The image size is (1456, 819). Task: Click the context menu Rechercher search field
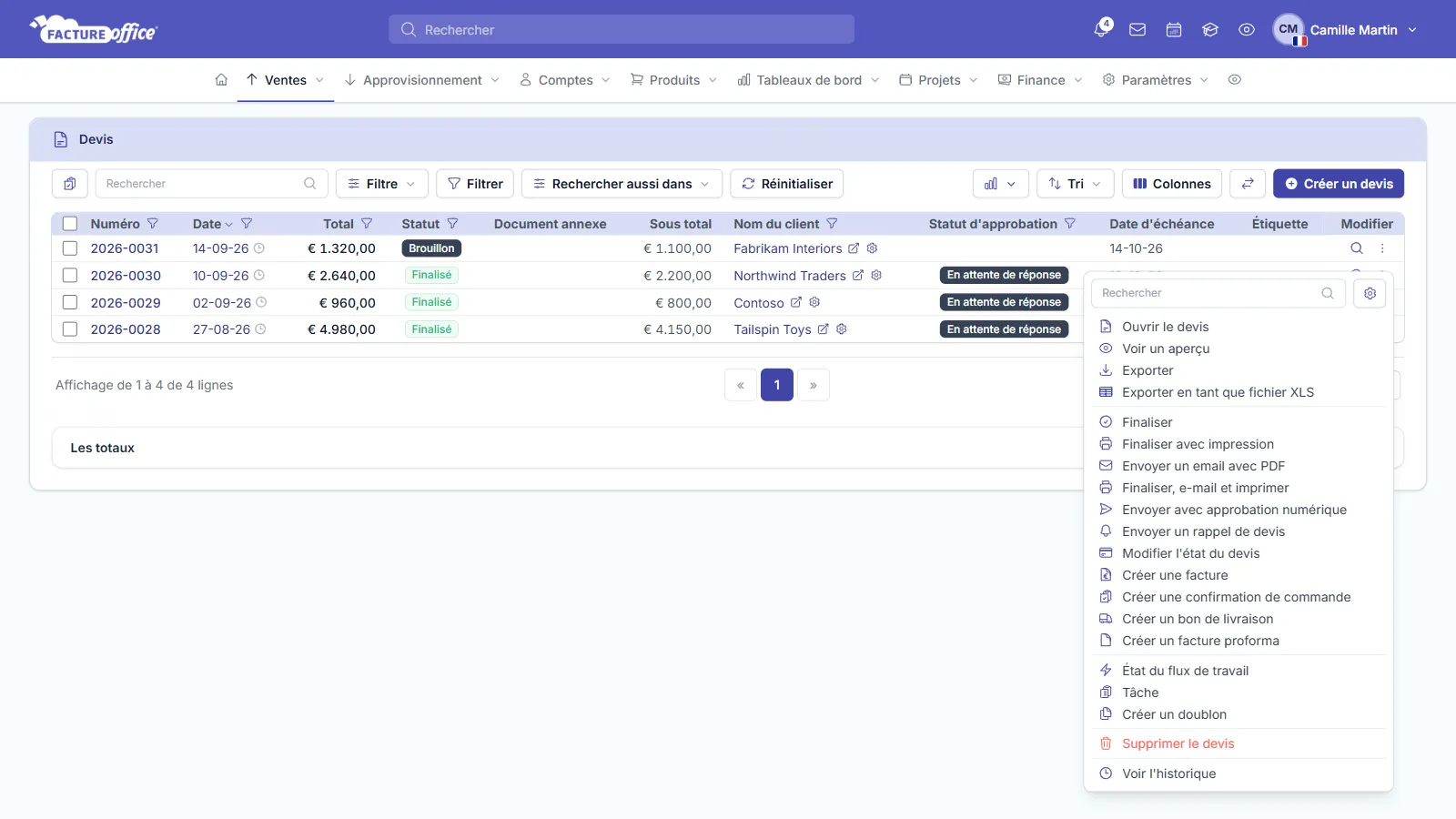pyautogui.click(x=1218, y=293)
